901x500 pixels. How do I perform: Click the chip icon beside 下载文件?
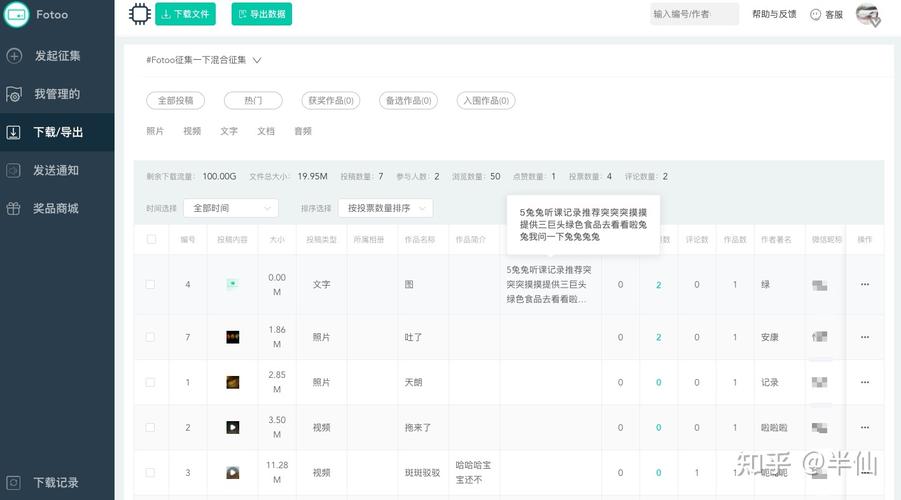[139, 14]
